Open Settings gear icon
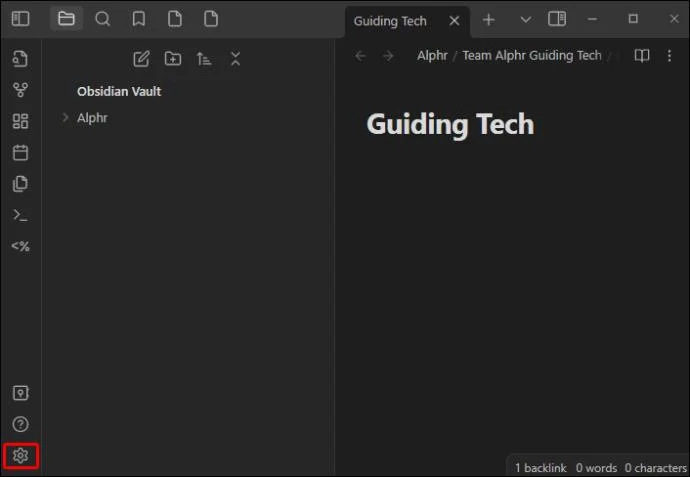The width and height of the screenshot is (690, 477). (20, 455)
